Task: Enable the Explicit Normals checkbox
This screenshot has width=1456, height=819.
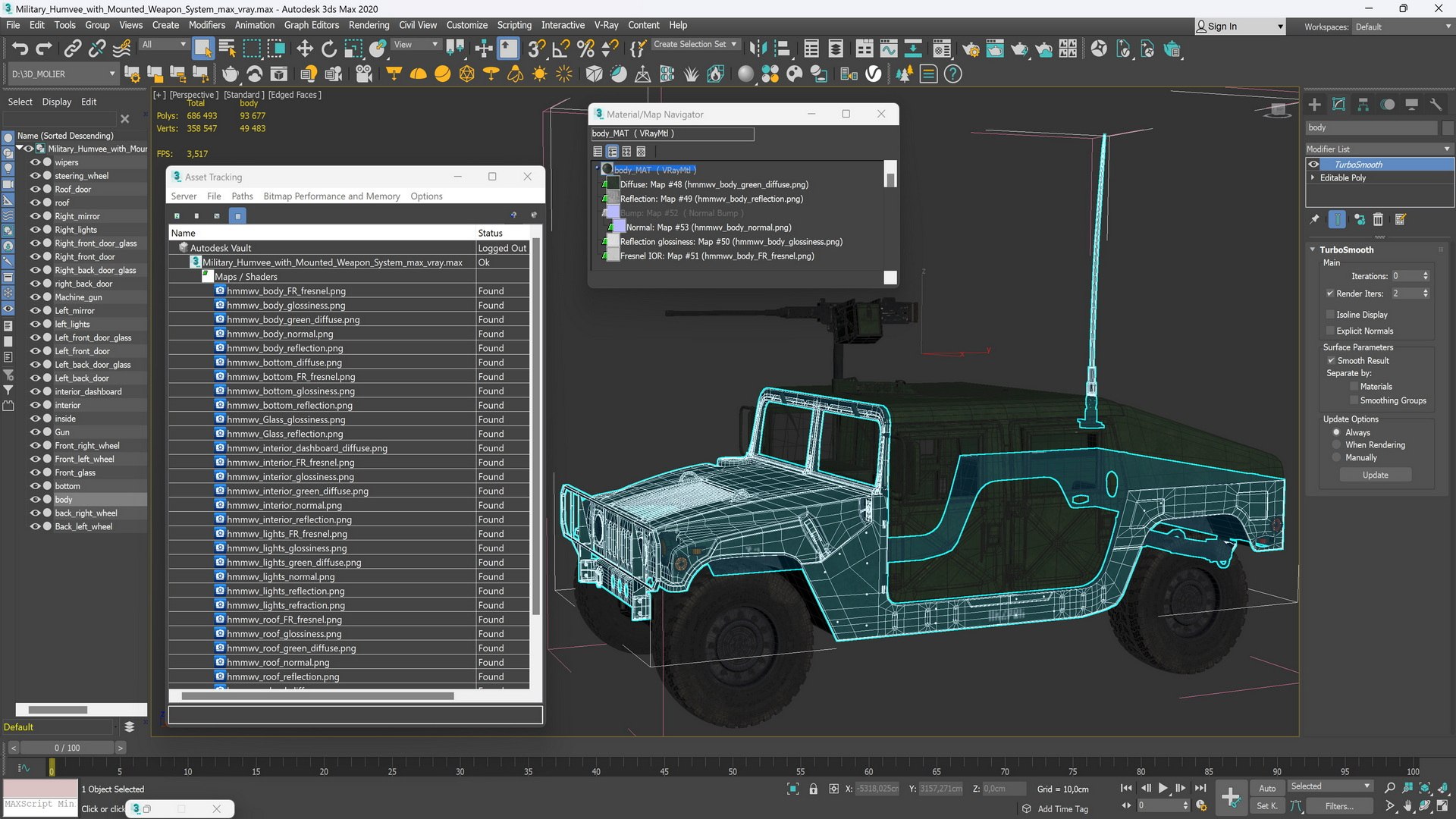Action: tap(1330, 331)
